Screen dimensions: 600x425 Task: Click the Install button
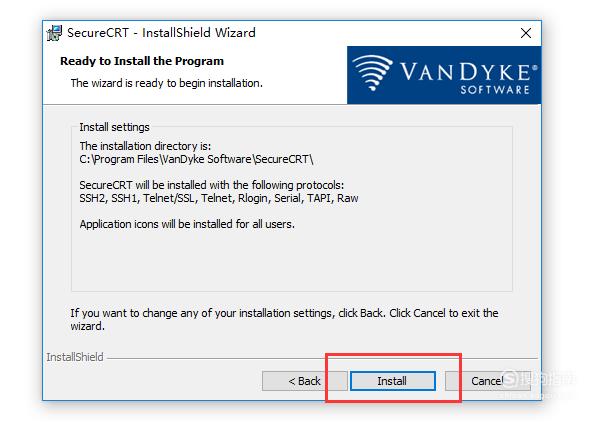pyautogui.click(x=393, y=381)
